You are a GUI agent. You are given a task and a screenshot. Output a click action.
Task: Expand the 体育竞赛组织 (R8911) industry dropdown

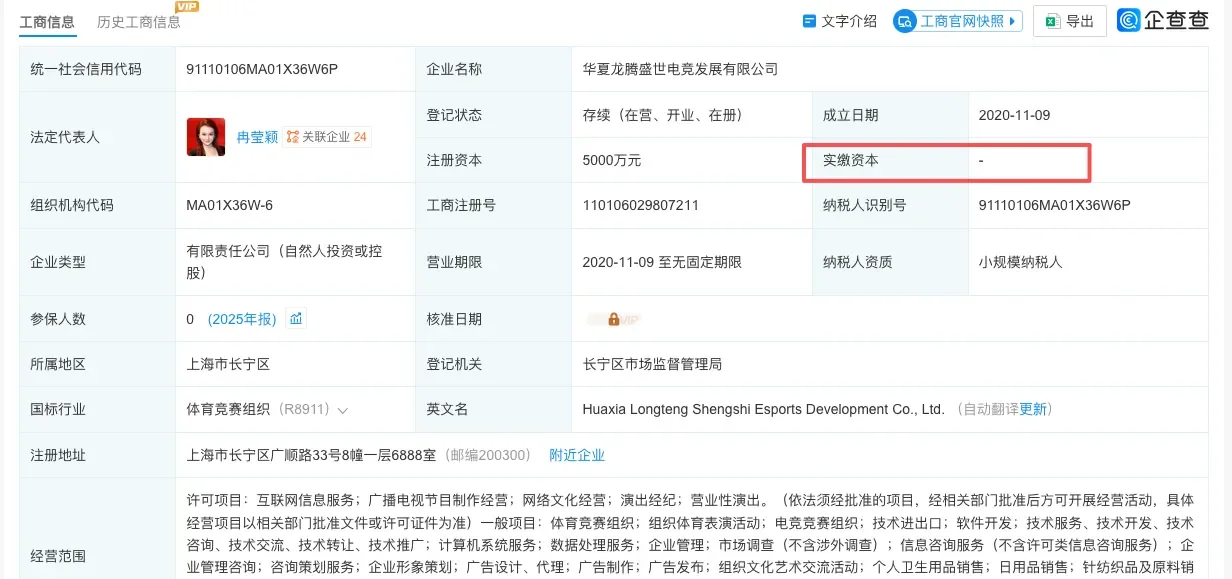coord(343,410)
